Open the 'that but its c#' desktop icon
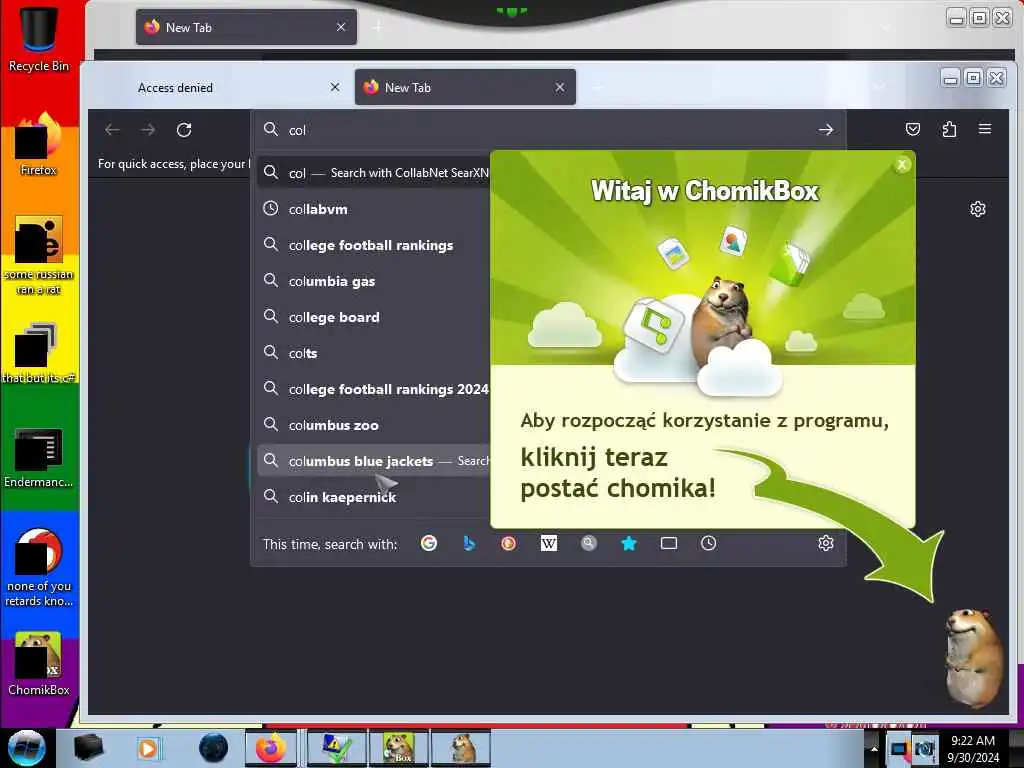Viewport: 1024px width, 768px height. coord(39,353)
